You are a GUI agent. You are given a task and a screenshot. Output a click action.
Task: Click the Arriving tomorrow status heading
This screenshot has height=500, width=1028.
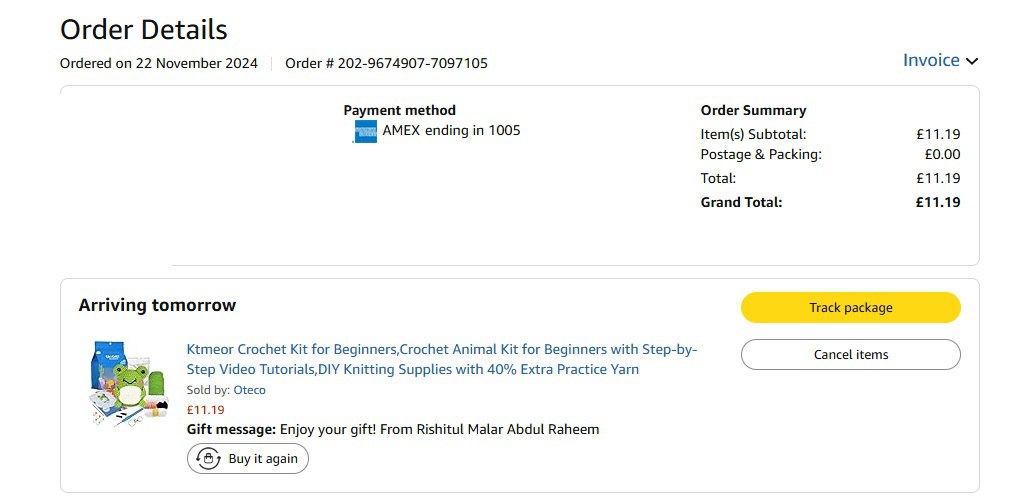[157, 305]
